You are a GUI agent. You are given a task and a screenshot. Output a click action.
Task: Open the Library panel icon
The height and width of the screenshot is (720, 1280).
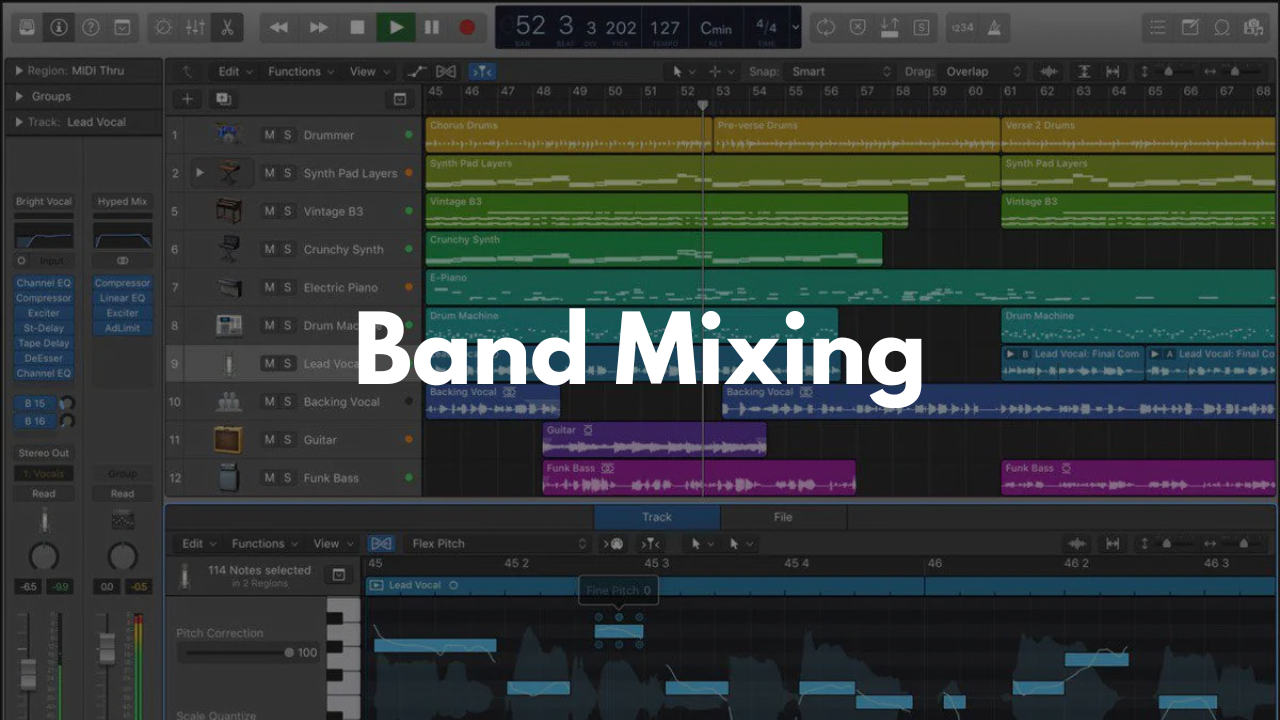[x=27, y=27]
